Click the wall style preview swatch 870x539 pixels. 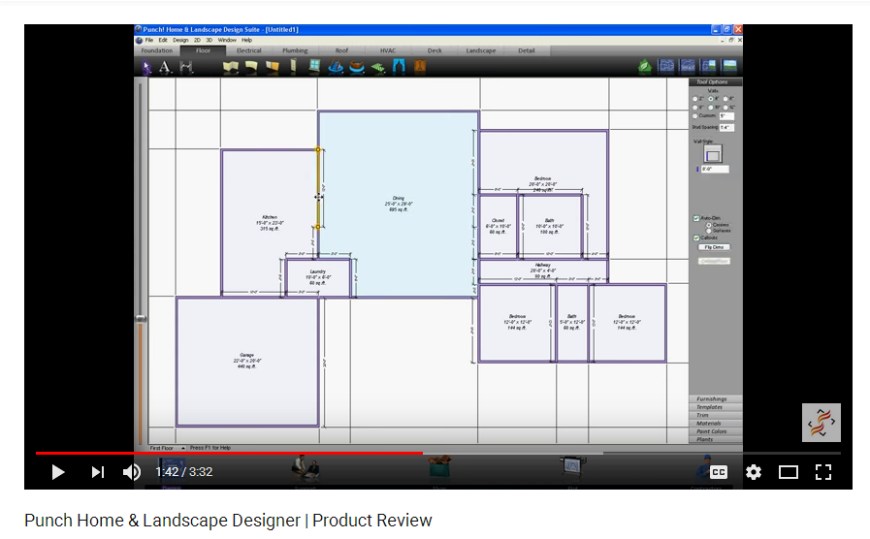[713, 154]
